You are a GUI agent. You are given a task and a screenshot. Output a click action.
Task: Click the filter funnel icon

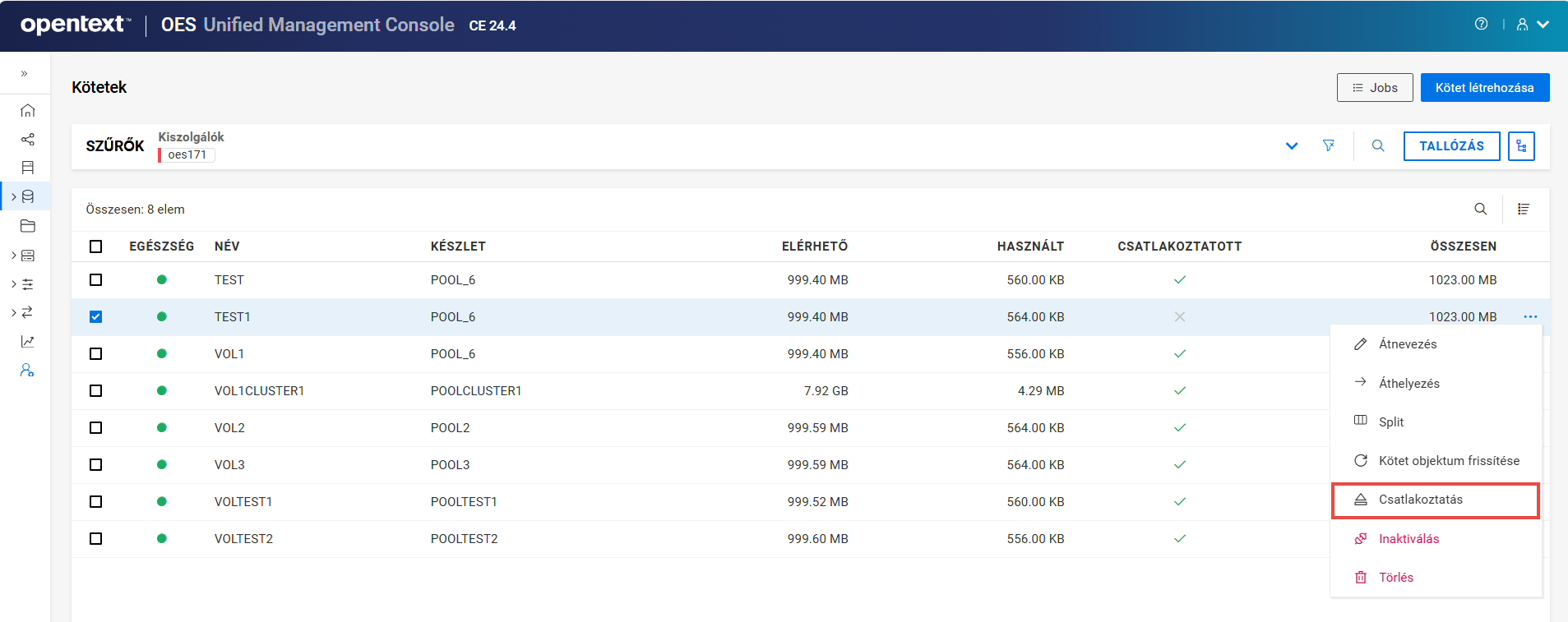(1328, 145)
